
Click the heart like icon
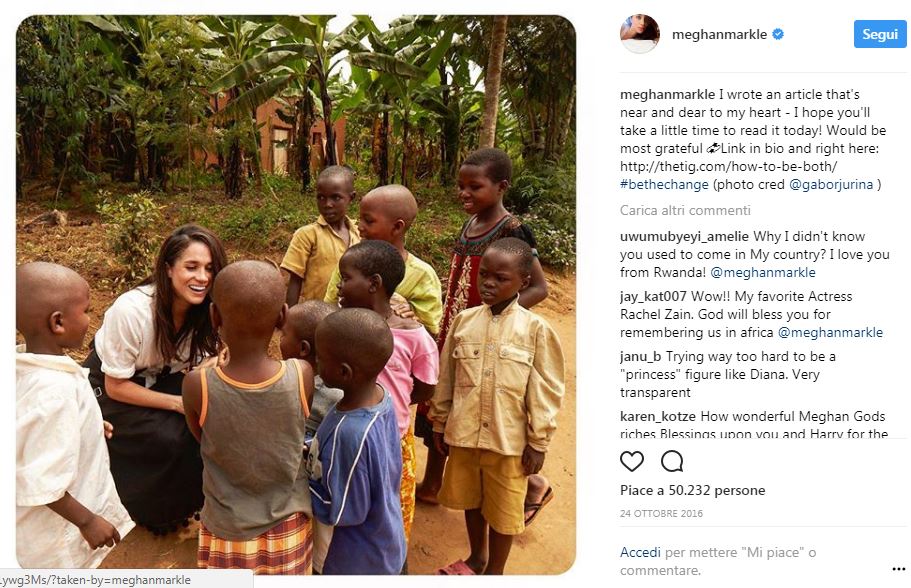(631, 461)
